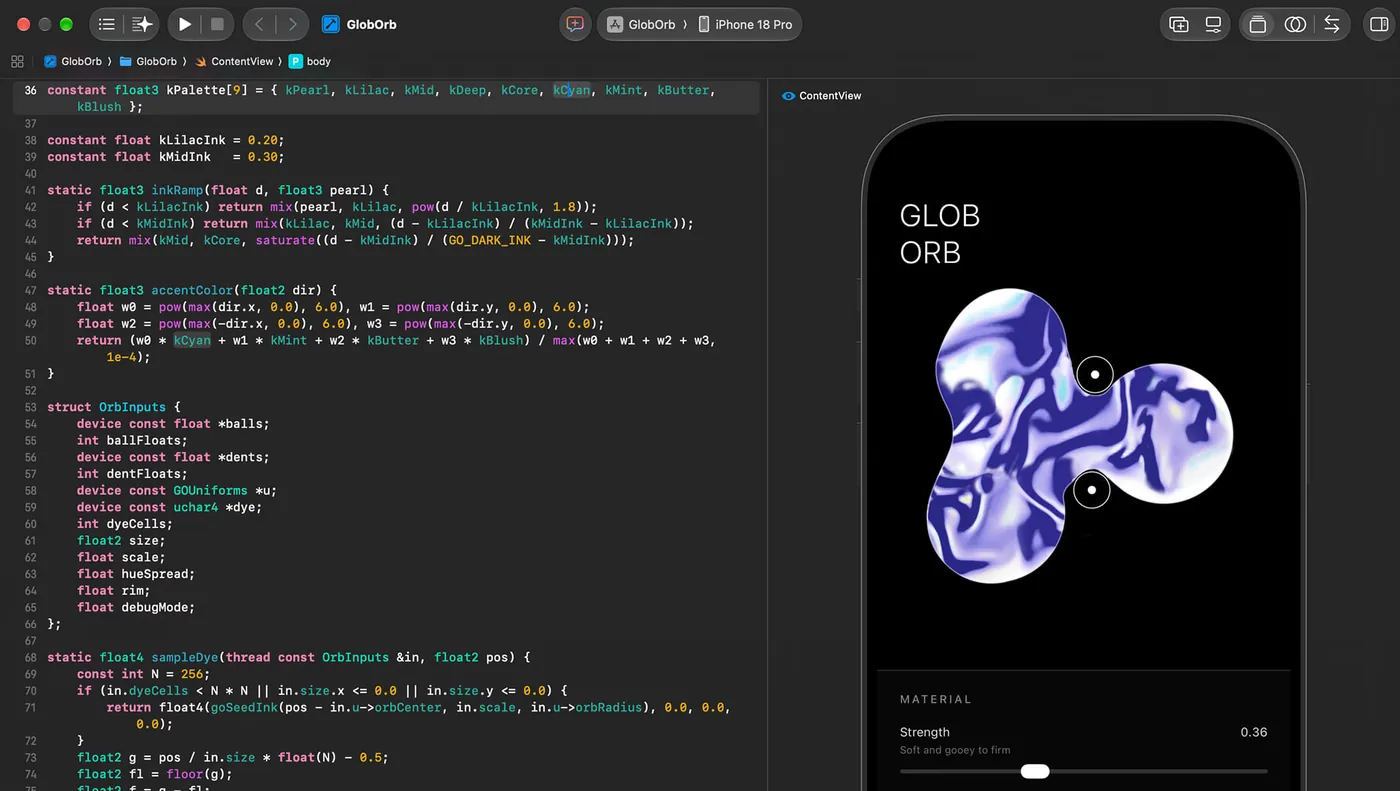The image size is (1400, 791).
Task: Click the sampleDye function name
Action: click(x=185, y=657)
